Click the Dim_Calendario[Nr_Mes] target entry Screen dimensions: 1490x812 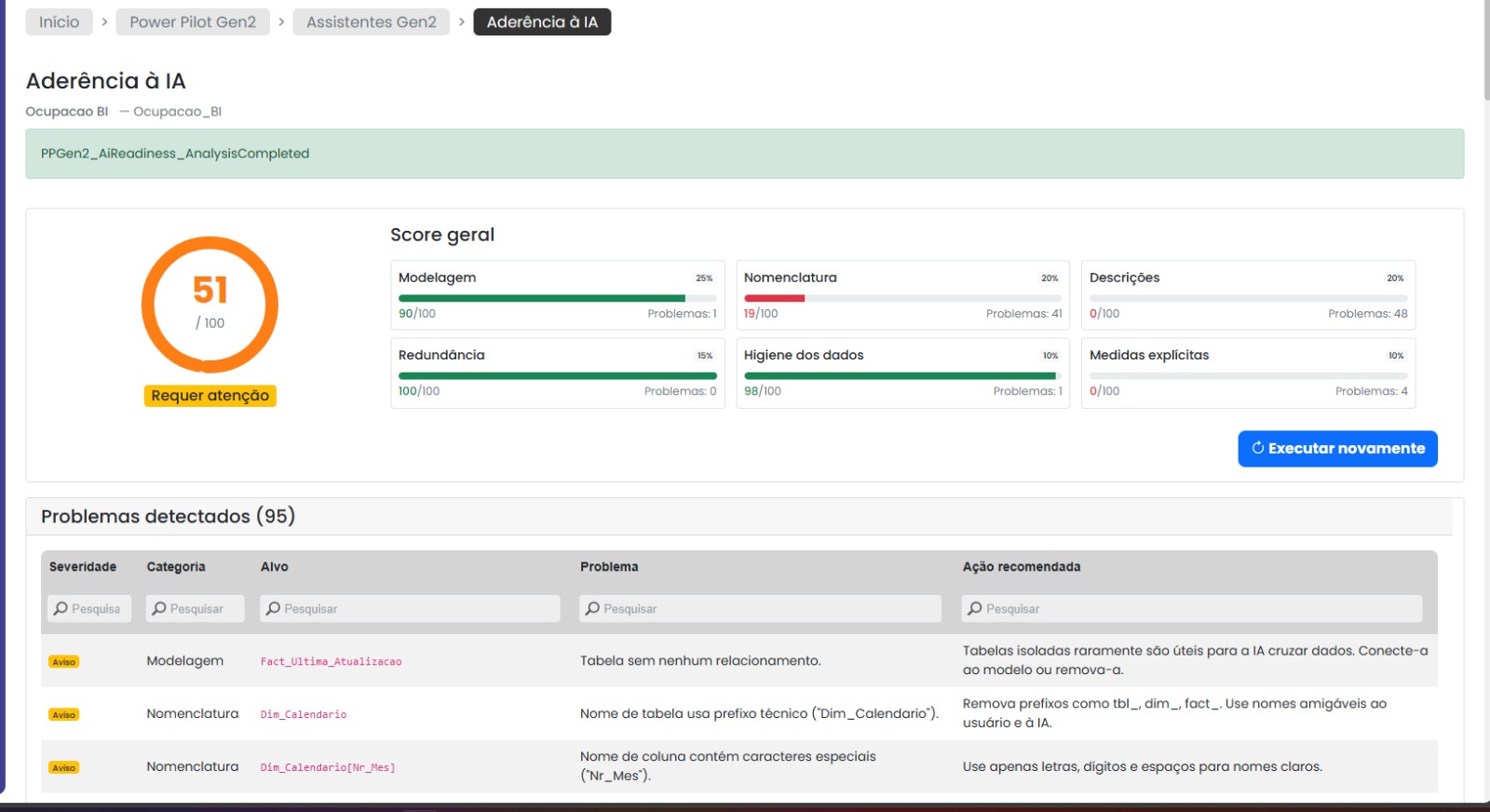(328, 768)
